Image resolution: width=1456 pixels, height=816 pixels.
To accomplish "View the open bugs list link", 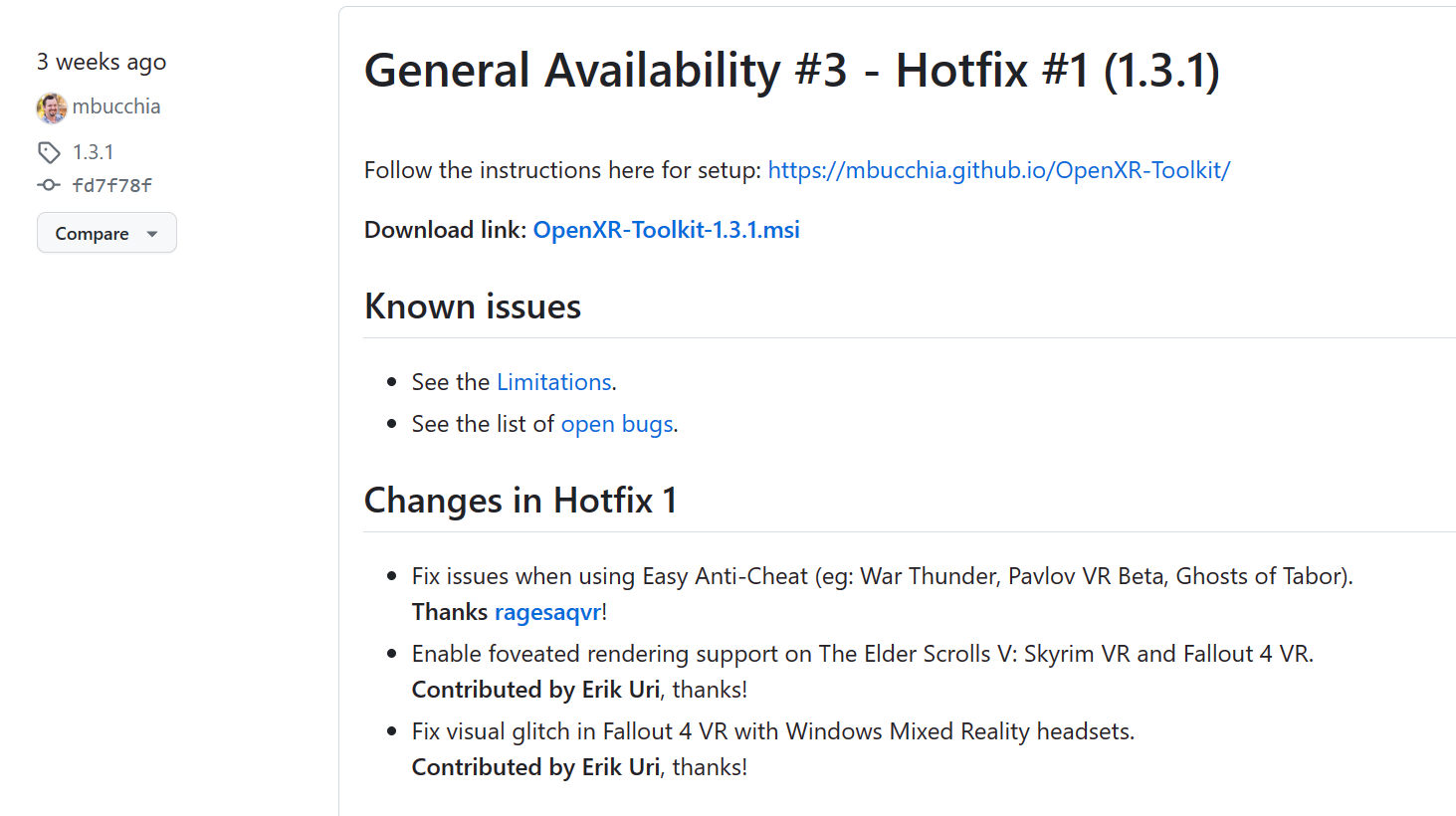I will [x=617, y=424].
